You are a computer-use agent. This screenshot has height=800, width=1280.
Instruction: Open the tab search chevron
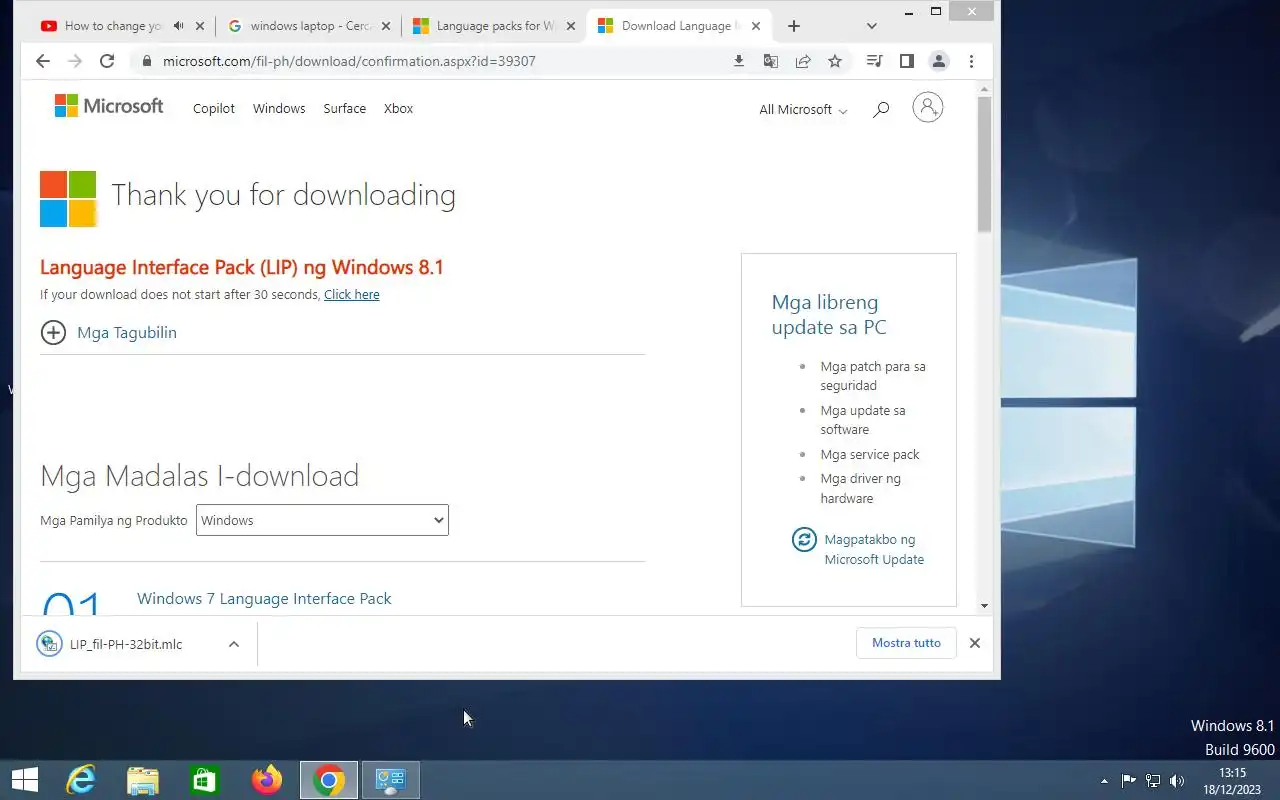coord(871,26)
